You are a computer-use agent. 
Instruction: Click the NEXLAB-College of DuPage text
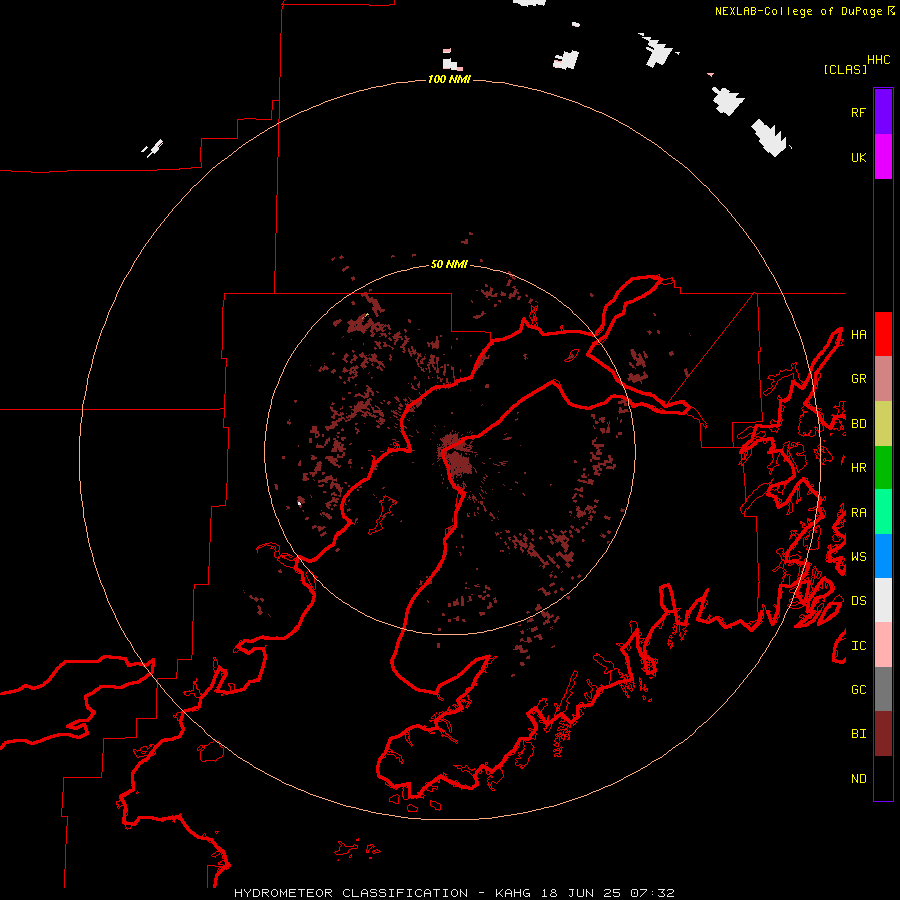(798, 11)
